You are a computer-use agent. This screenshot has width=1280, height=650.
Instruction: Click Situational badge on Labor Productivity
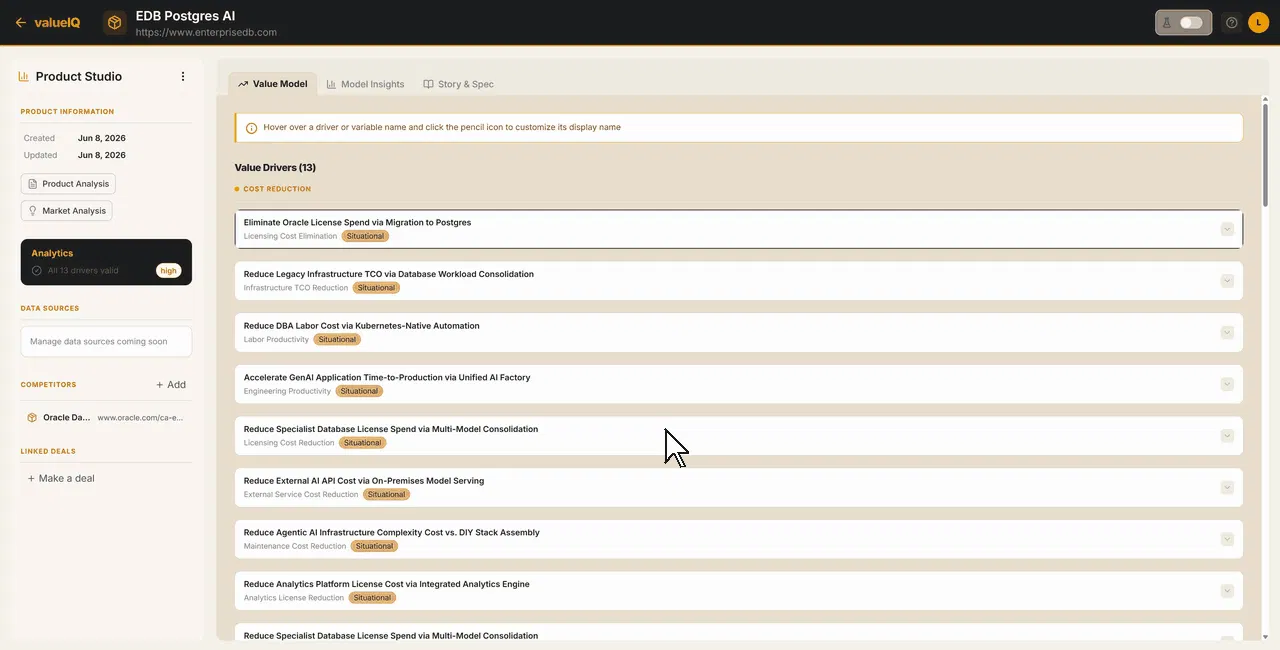[x=337, y=340]
